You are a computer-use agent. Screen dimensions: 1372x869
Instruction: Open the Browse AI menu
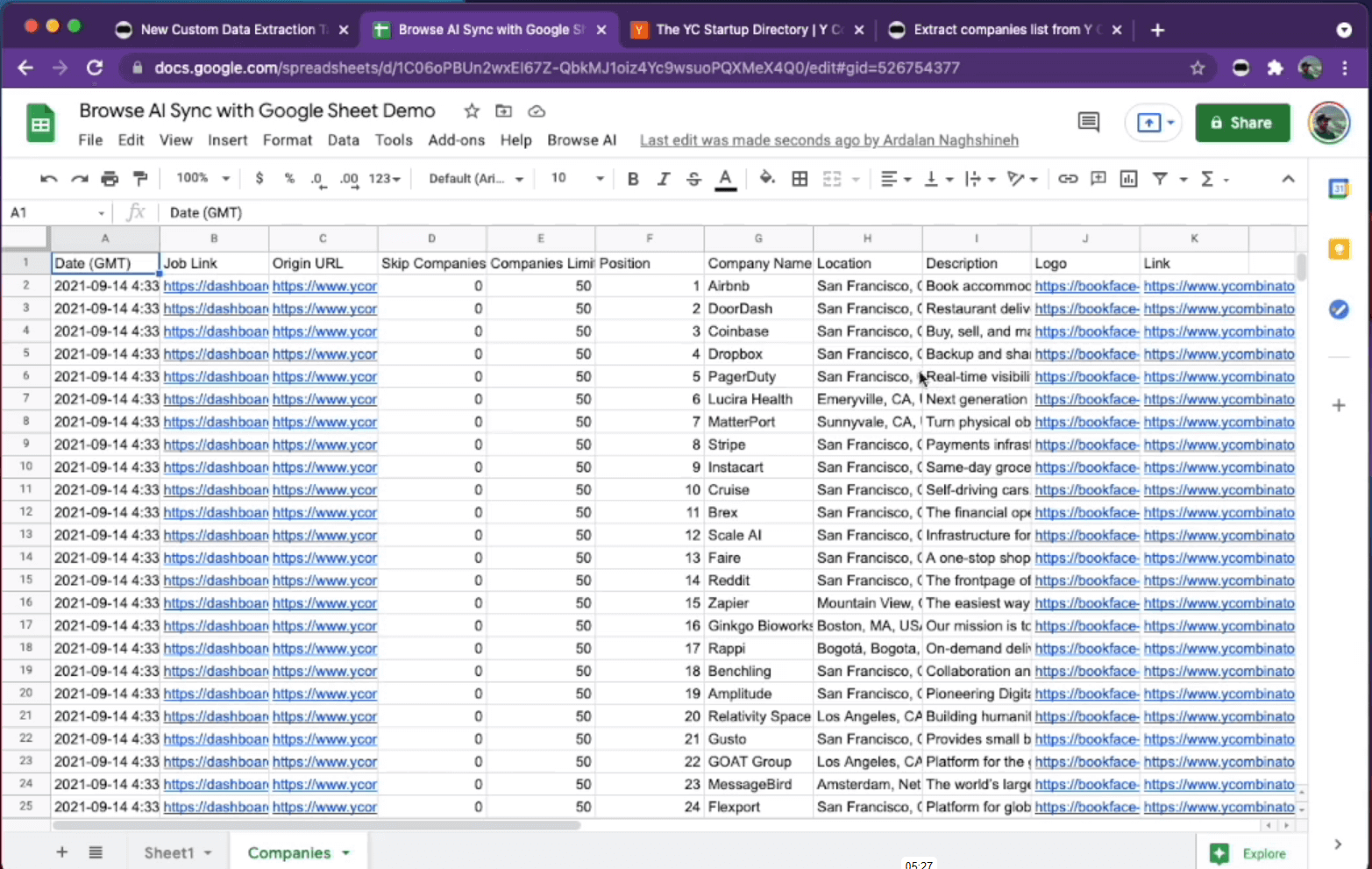(582, 140)
